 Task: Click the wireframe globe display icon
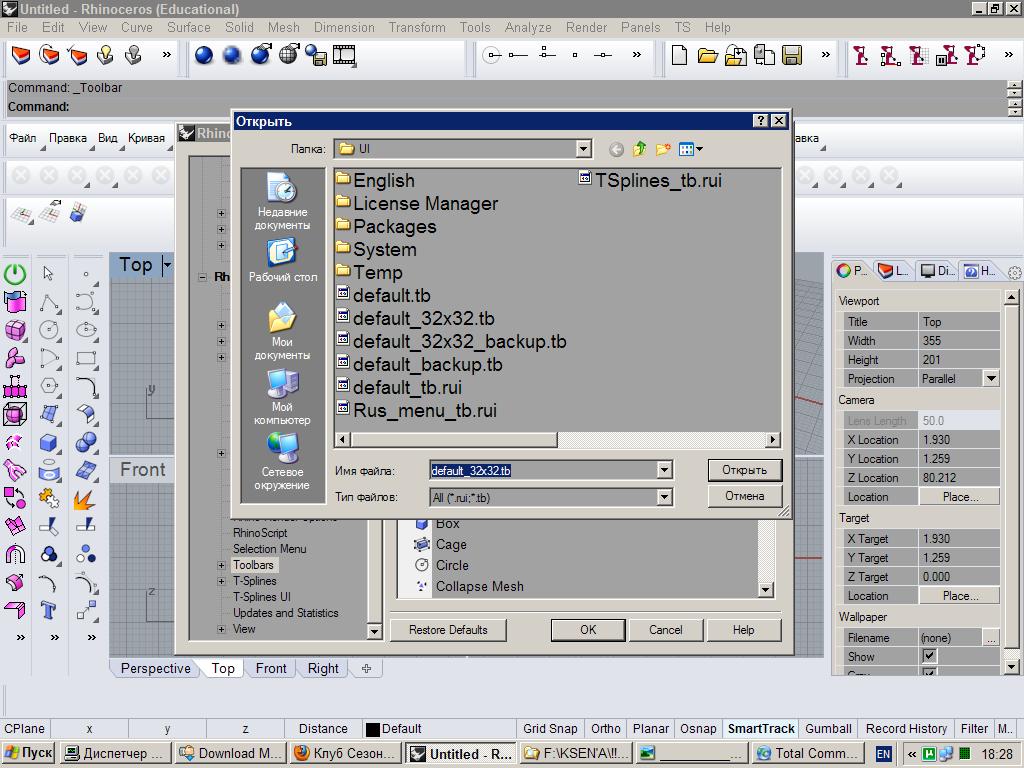[289, 56]
